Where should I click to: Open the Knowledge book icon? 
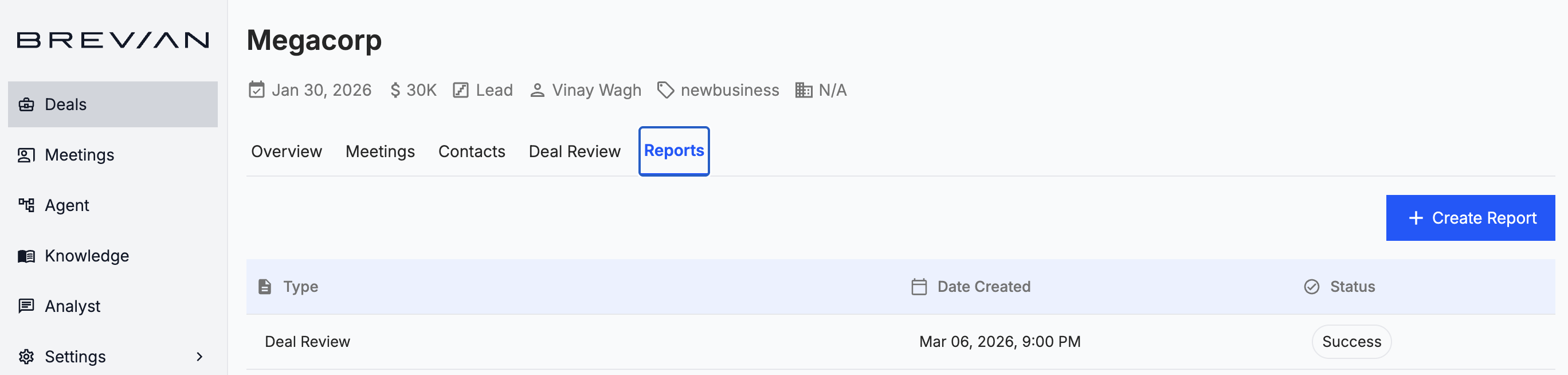[26, 256]
